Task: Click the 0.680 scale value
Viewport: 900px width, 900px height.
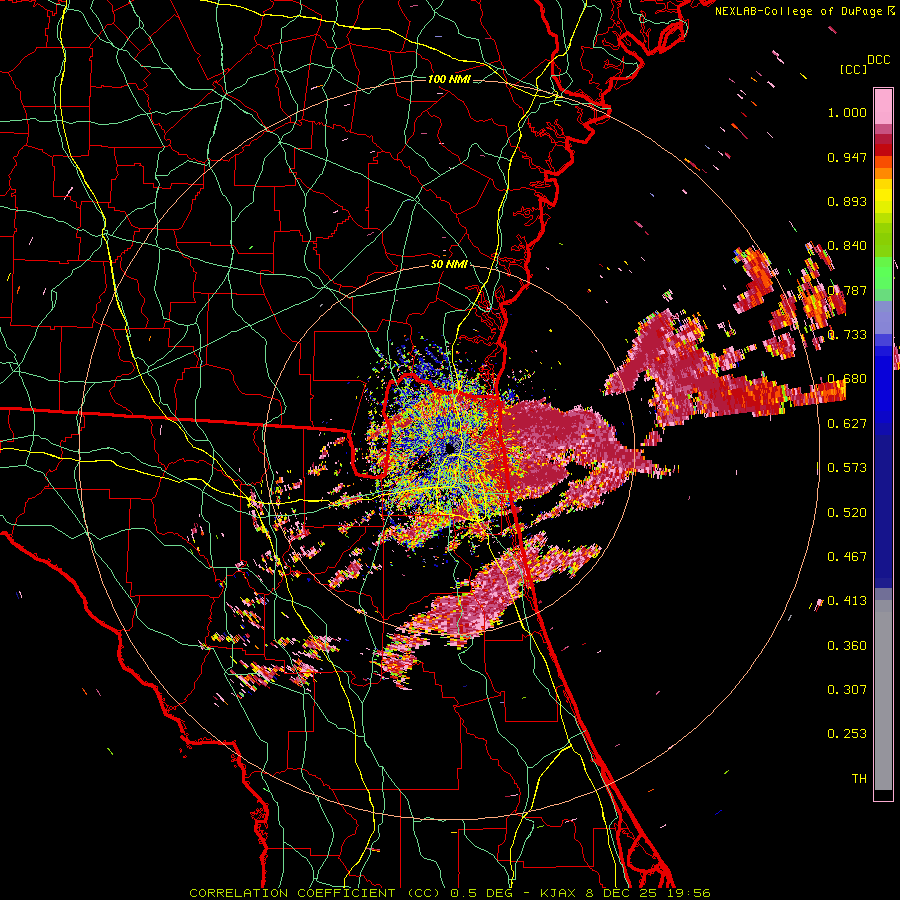Action: pyautogui.click(x=847, y=379)
